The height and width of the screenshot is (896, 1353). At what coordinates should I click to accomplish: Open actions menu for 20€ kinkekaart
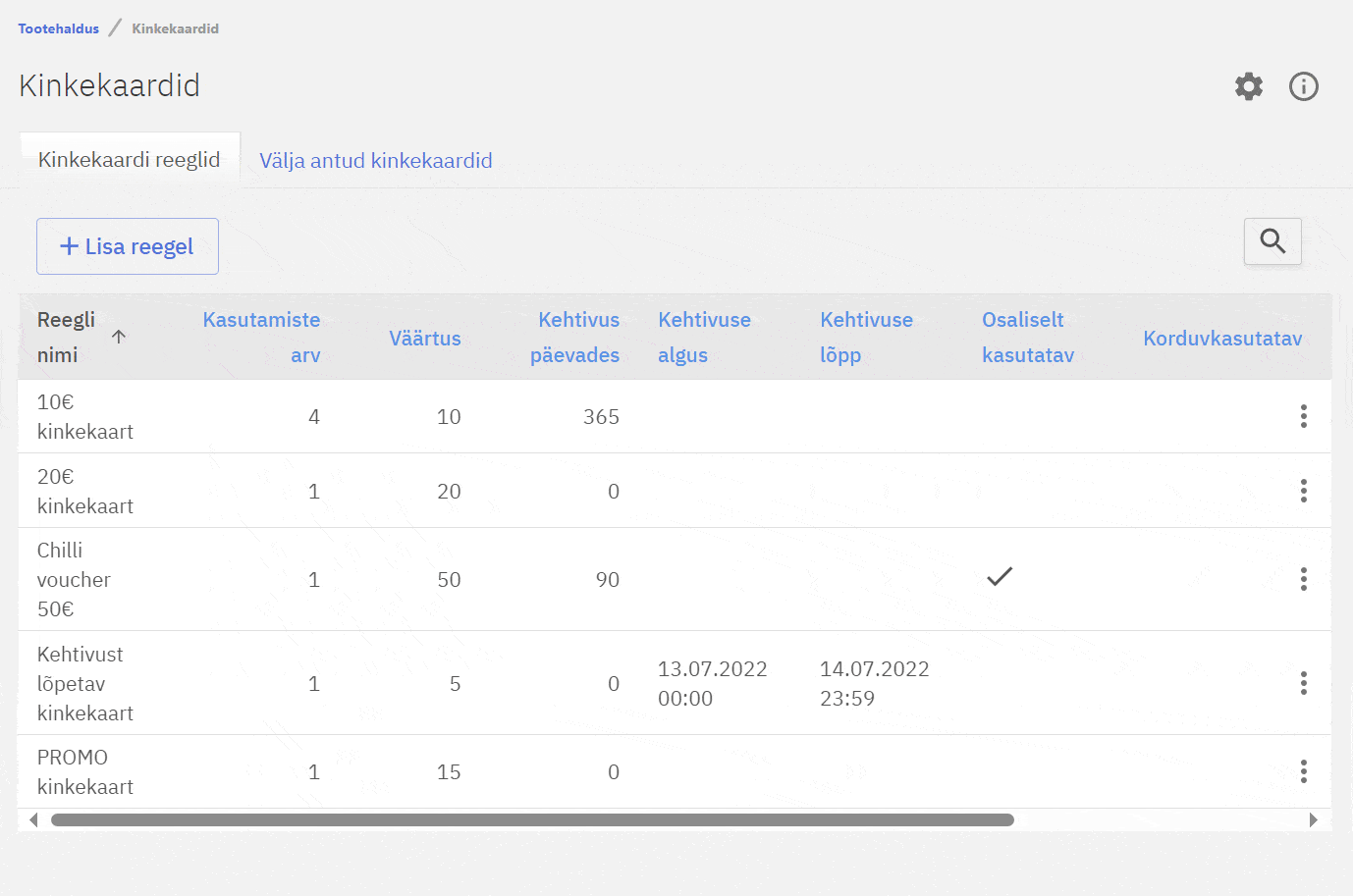click(x=1303, y=491)
